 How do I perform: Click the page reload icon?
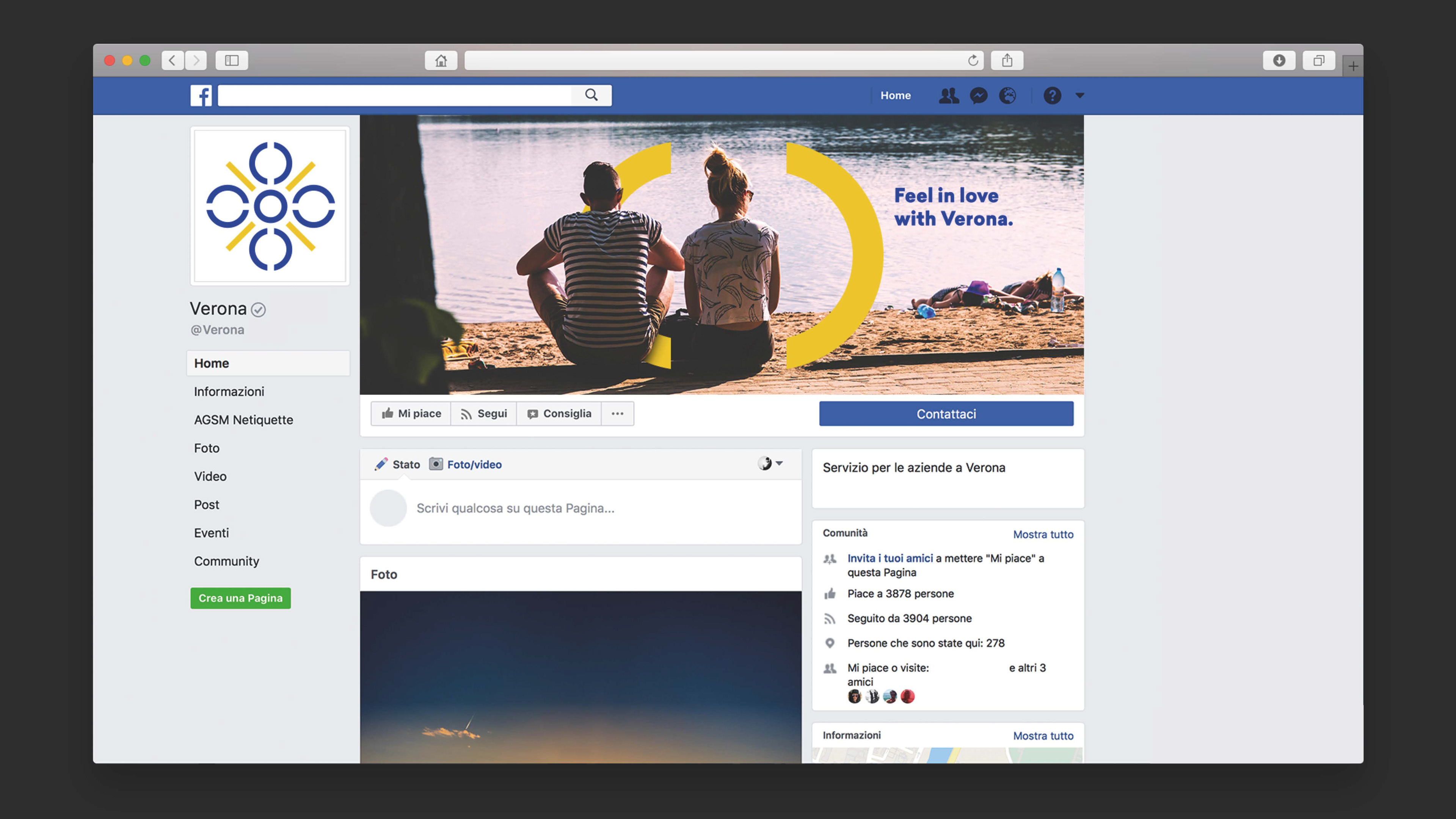[973, 61]
